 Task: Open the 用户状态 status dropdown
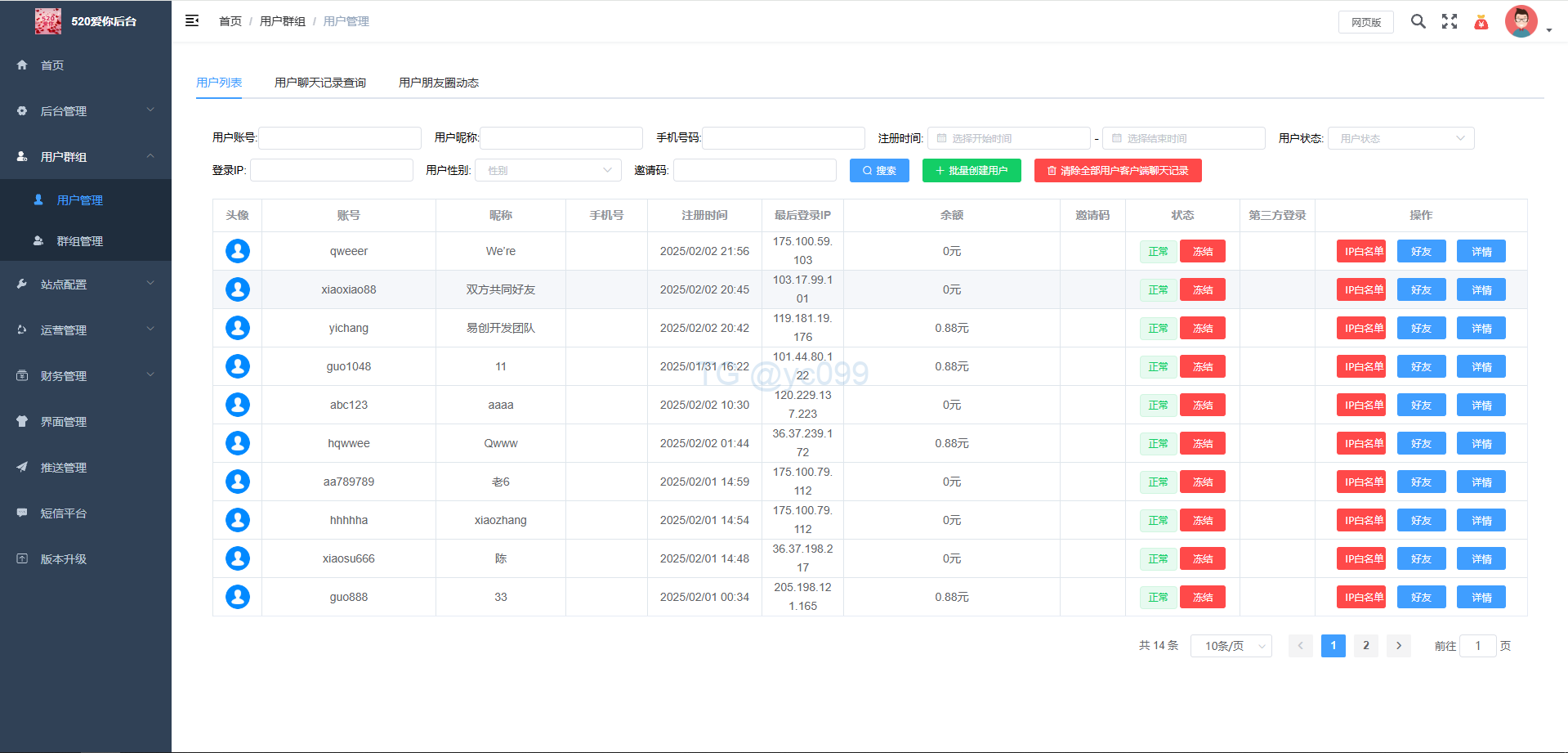click(1400, 138)
